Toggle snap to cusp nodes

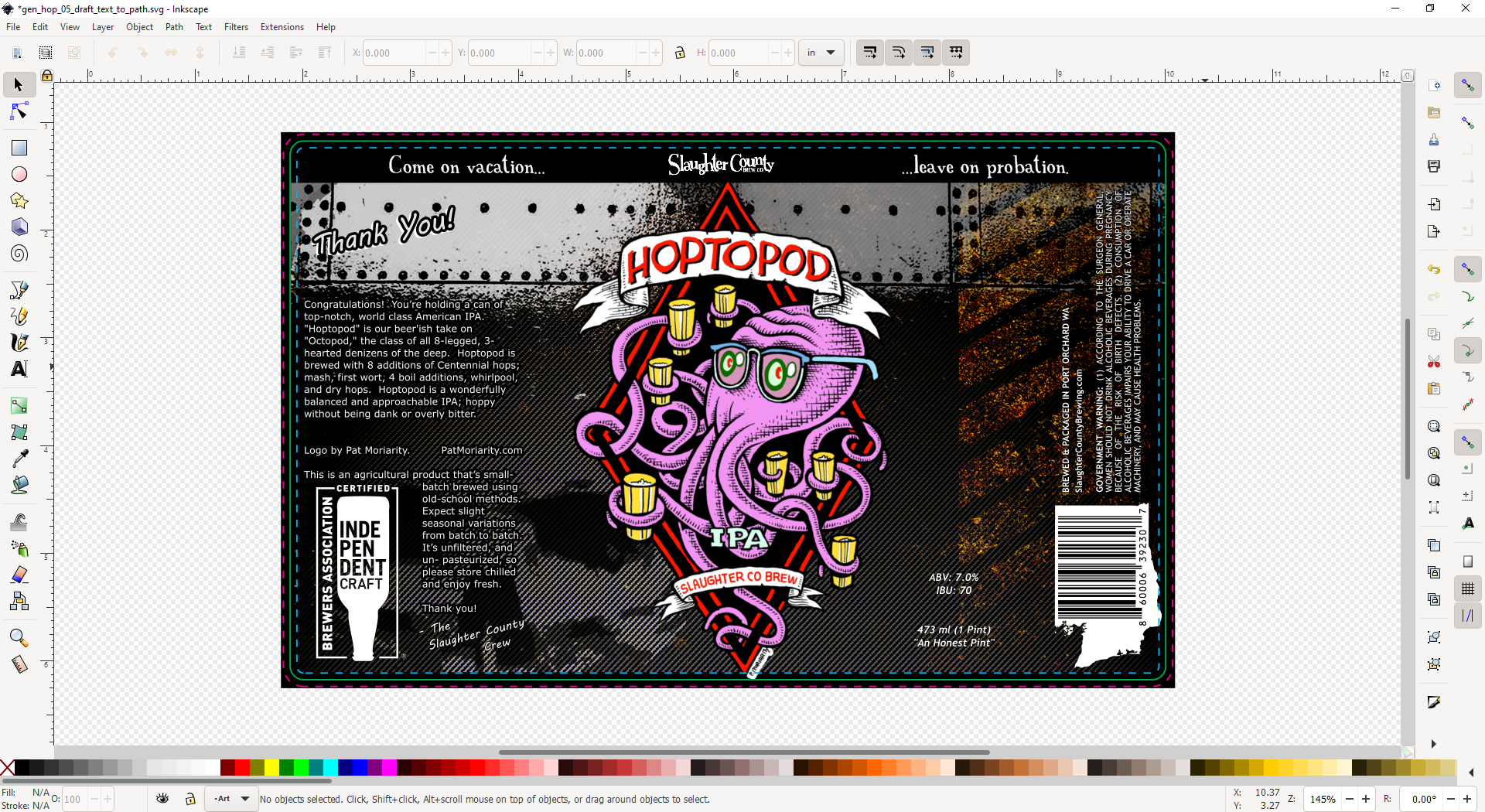point(1467,350)
